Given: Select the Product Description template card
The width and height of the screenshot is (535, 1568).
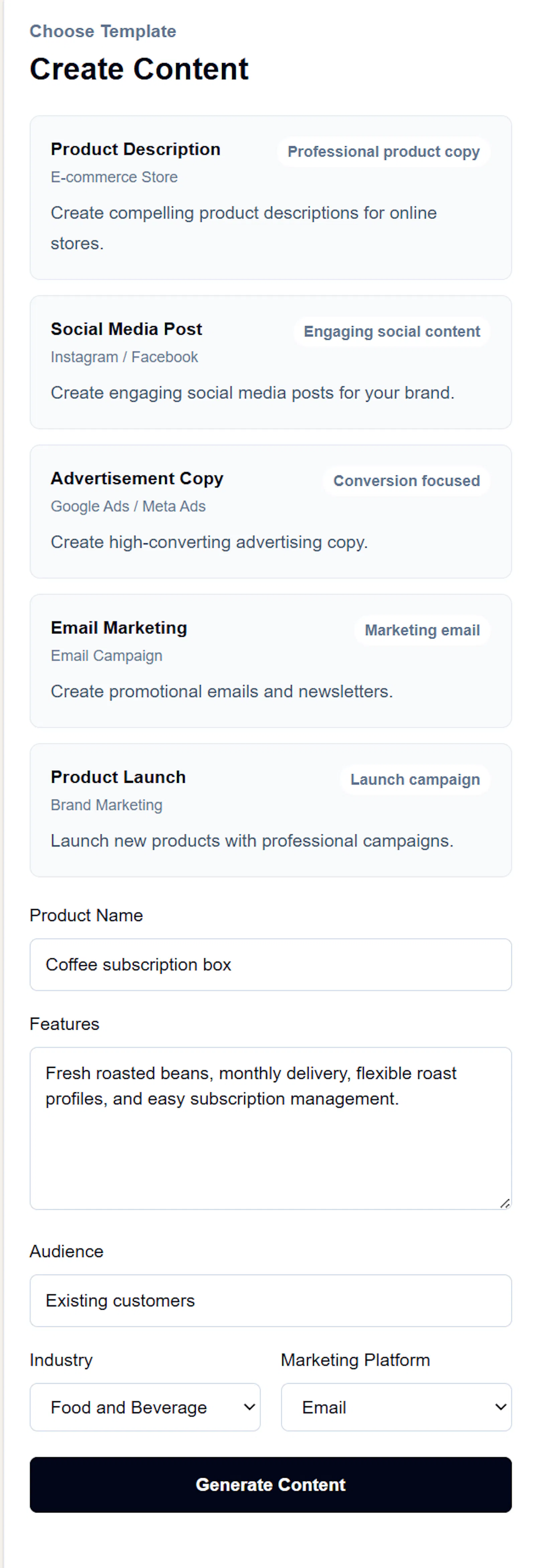Looking at the screenshot, I should pos(271,197).
